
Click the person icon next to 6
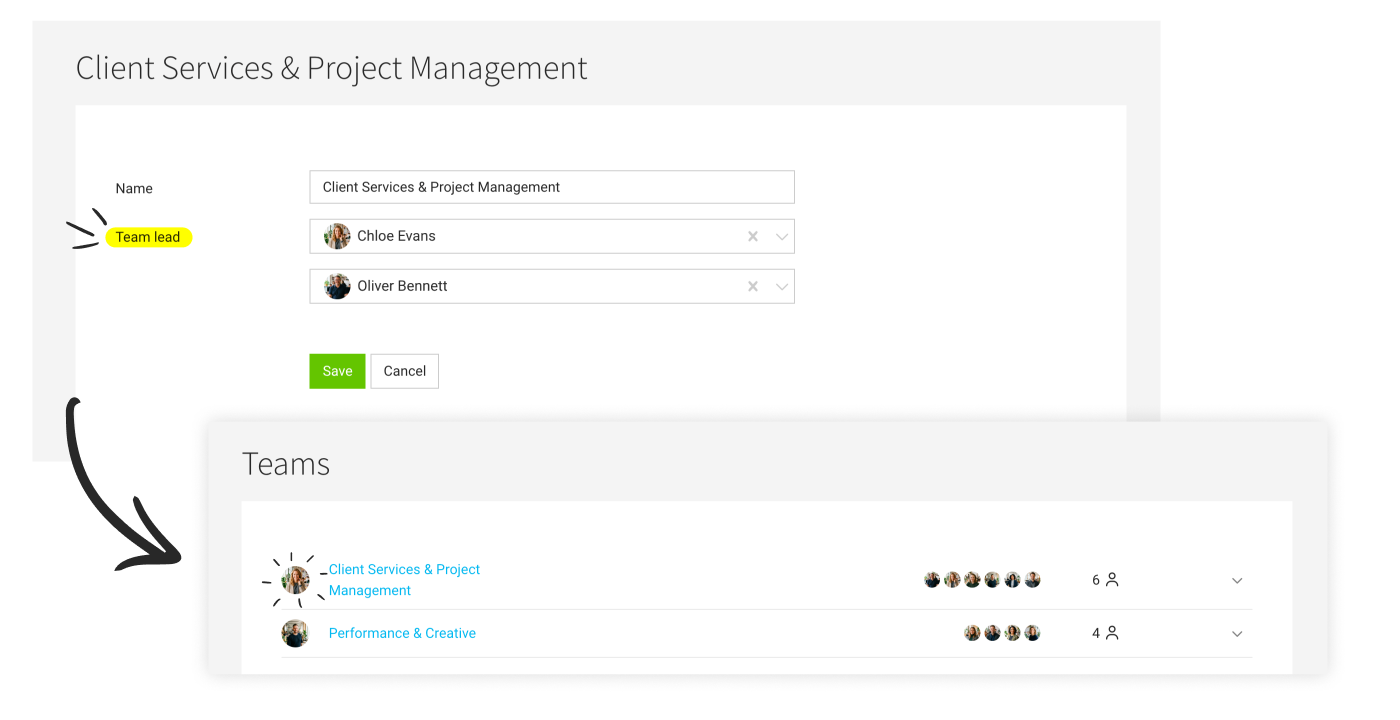tap(1112, 580)
